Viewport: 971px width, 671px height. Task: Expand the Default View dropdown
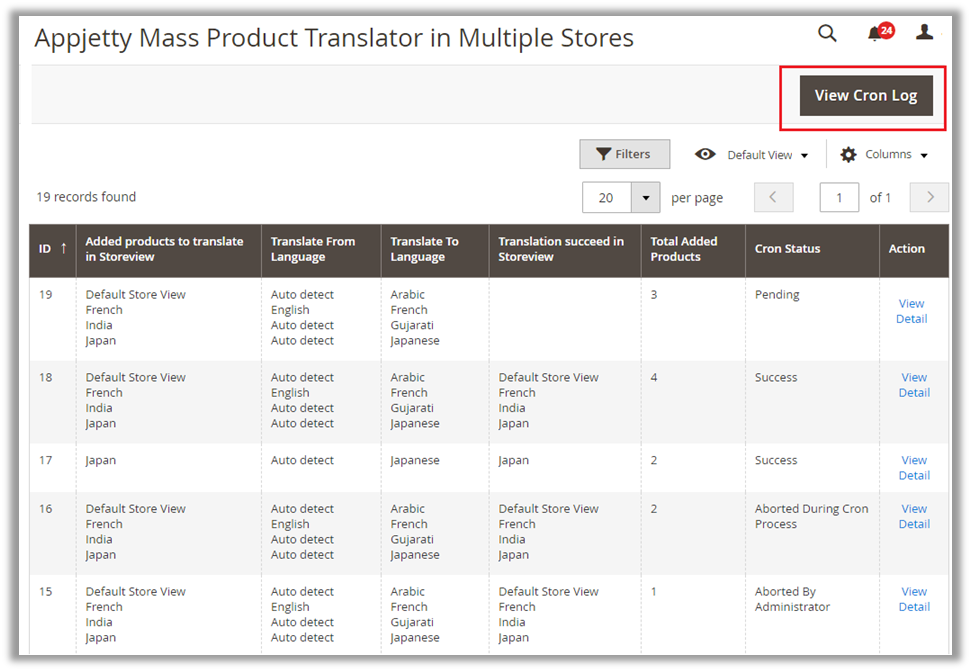click(752, 155)
